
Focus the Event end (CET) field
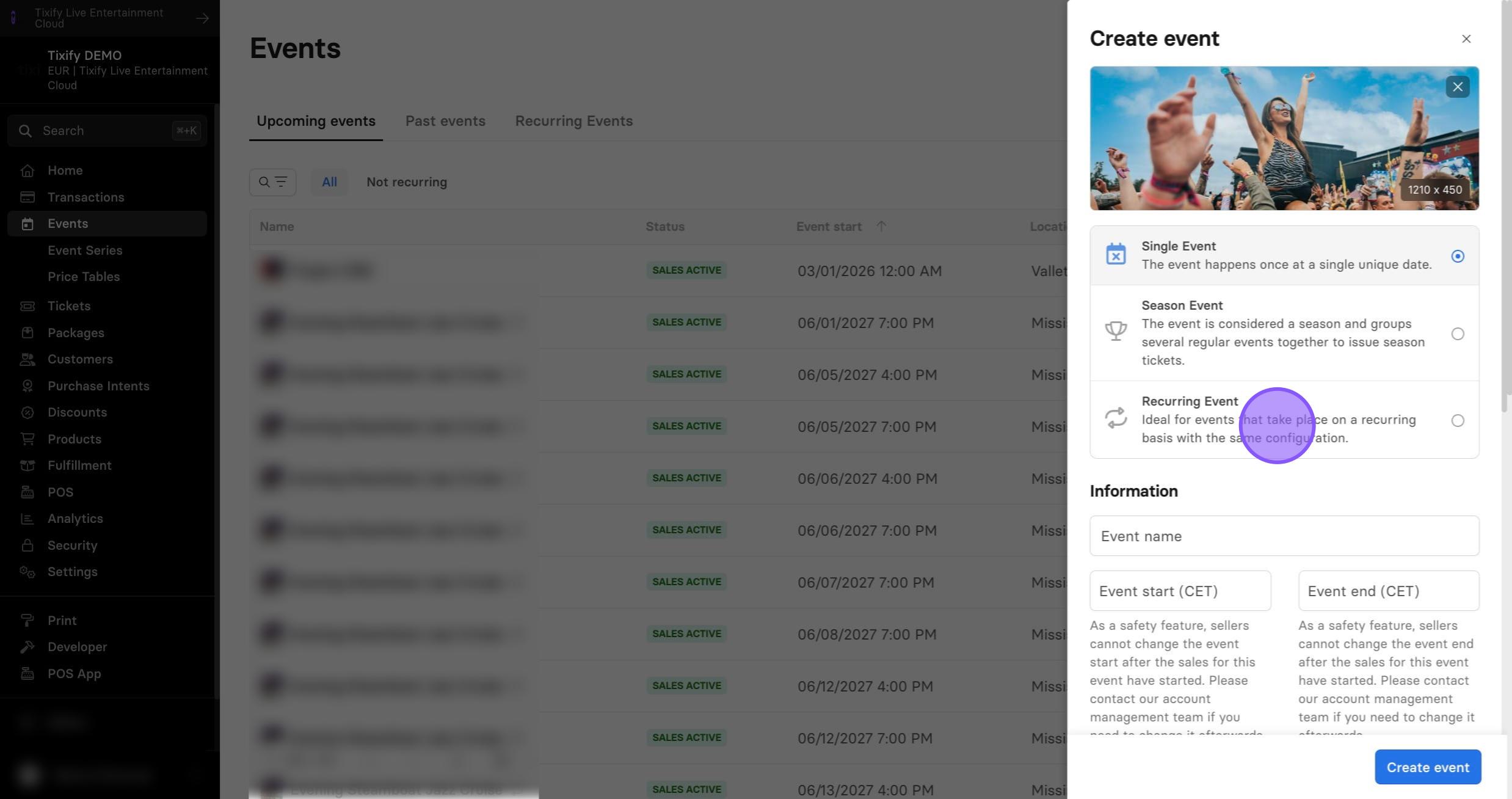(x=1389, y=591)
